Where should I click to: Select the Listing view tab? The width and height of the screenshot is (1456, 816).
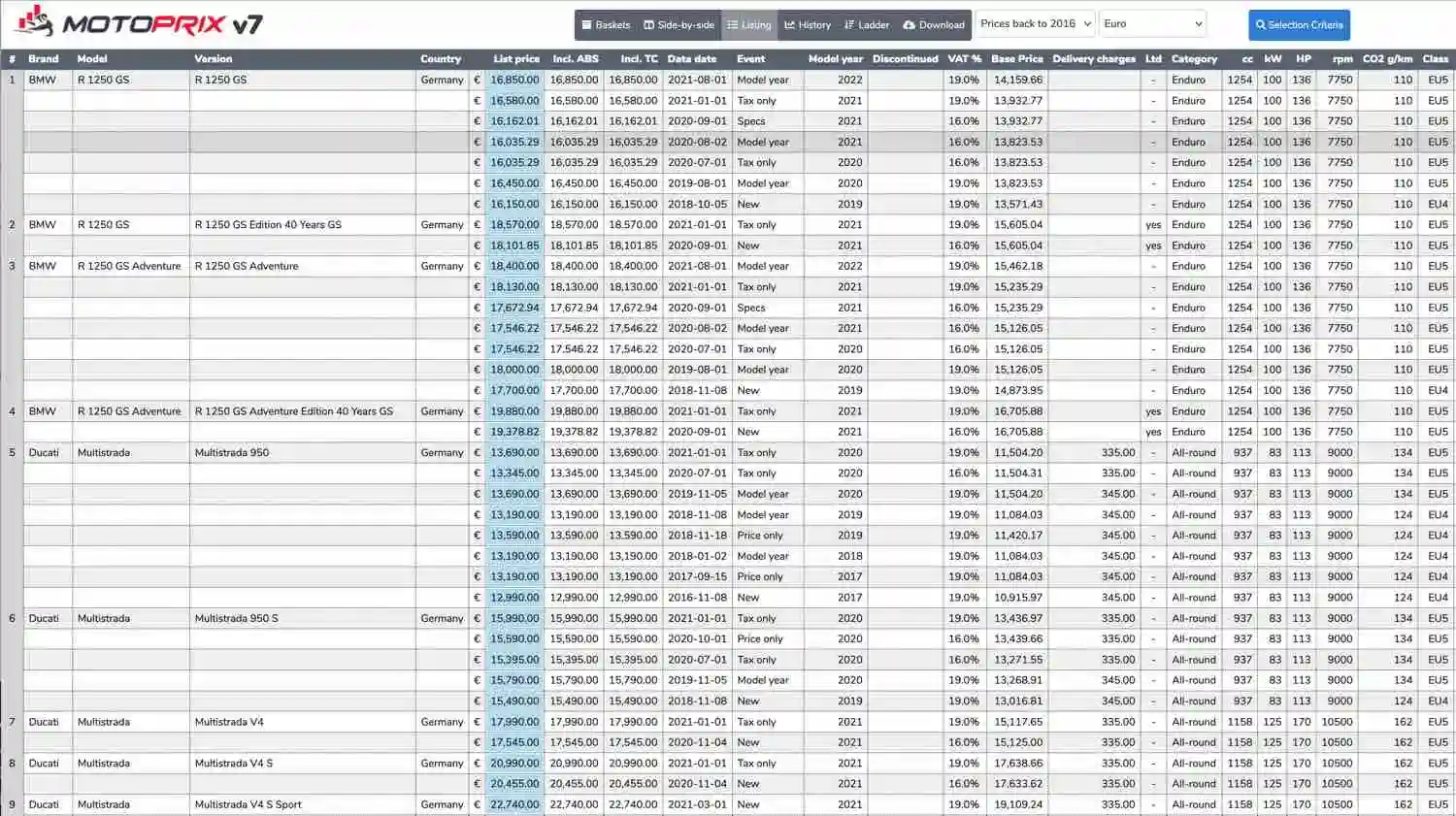click(749, 25)
